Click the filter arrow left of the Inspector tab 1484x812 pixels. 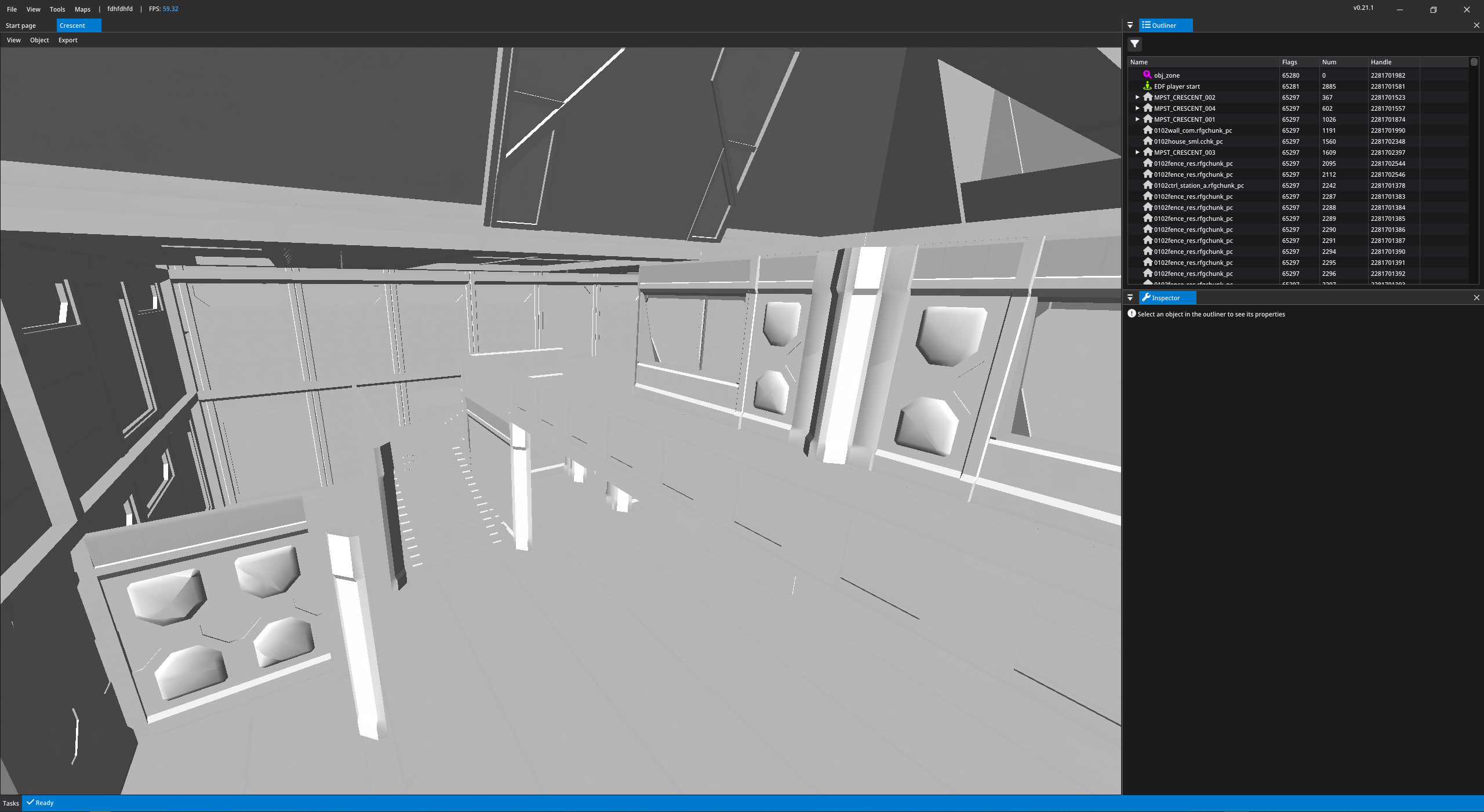(1132, 297)
